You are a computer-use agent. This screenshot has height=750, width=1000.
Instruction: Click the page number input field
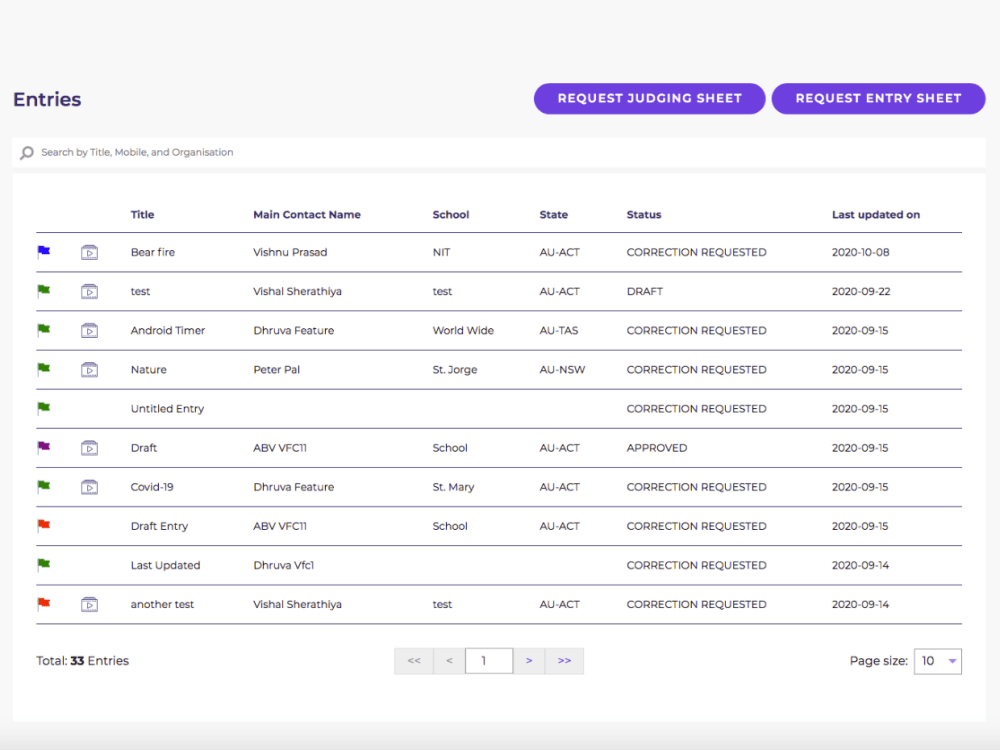489,661
